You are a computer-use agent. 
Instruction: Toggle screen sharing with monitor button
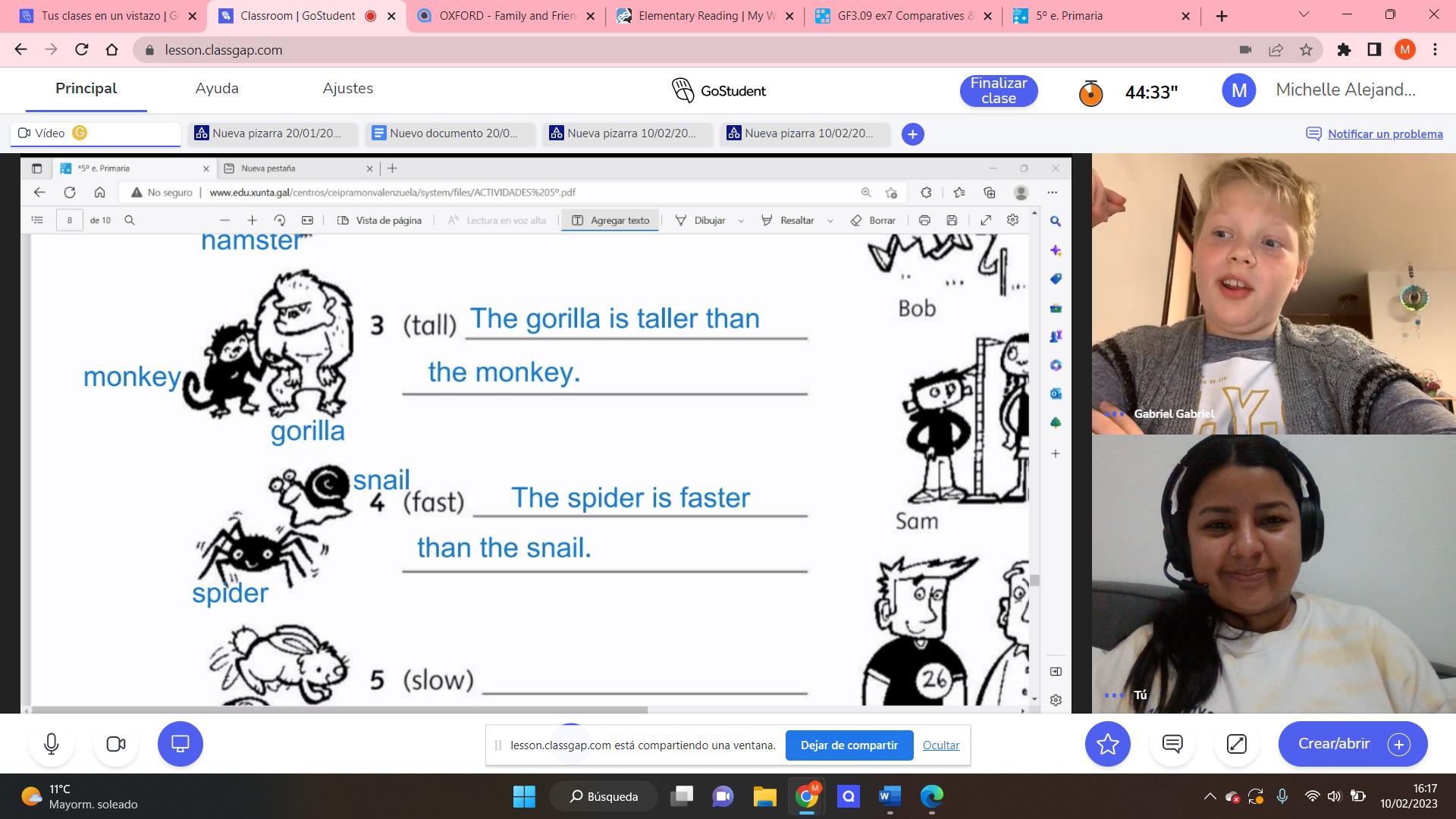[180, 744]
